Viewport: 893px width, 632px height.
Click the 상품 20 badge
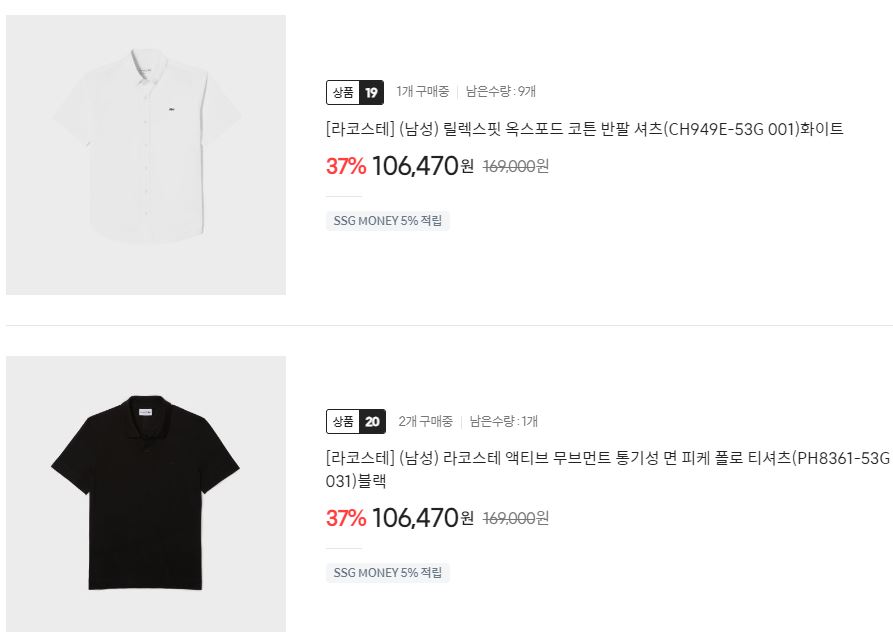[x=356, y=421]
